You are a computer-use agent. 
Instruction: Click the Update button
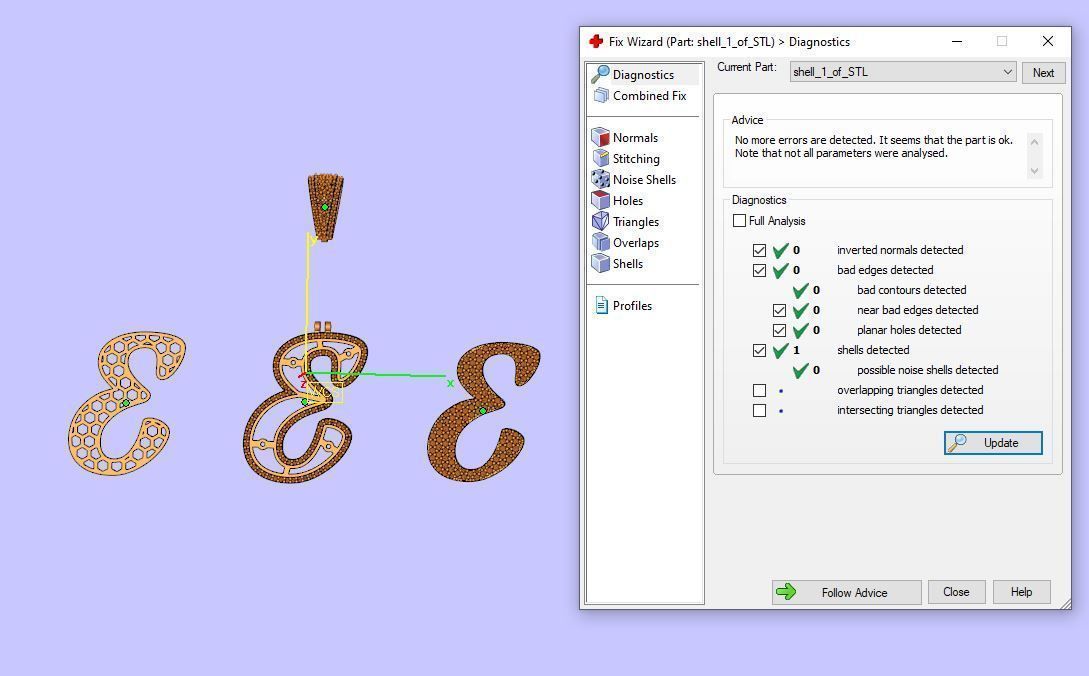pyautogui.click(x=993, y=443)
